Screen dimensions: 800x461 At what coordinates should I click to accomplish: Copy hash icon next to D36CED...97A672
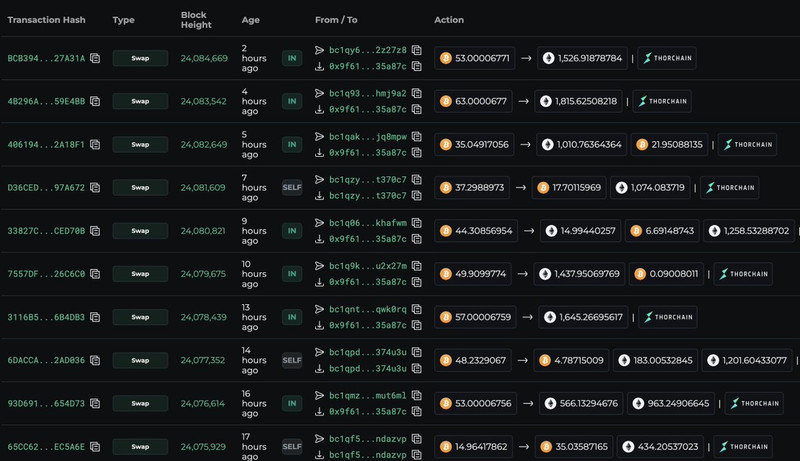pos(95,188)
